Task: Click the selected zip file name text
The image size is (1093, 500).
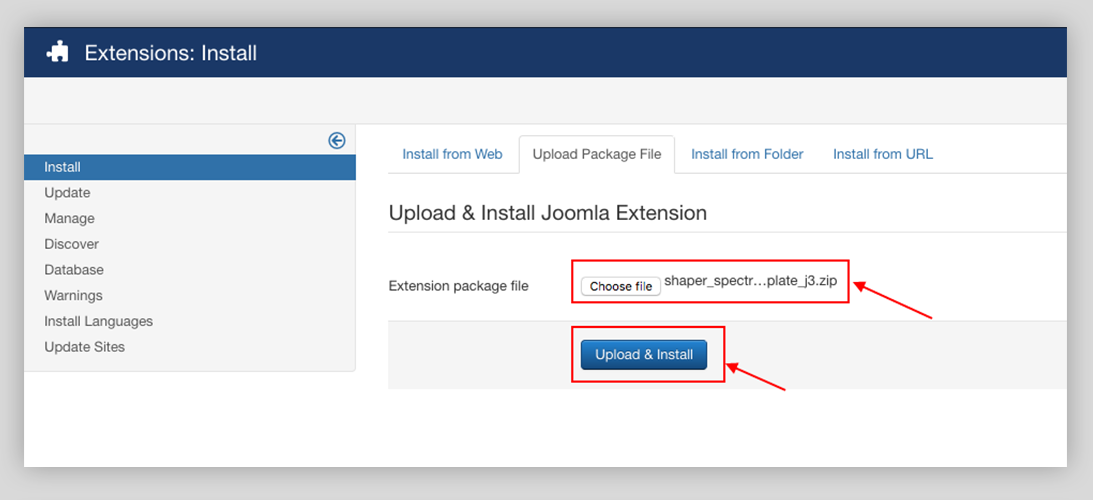Action: (750, 282)
